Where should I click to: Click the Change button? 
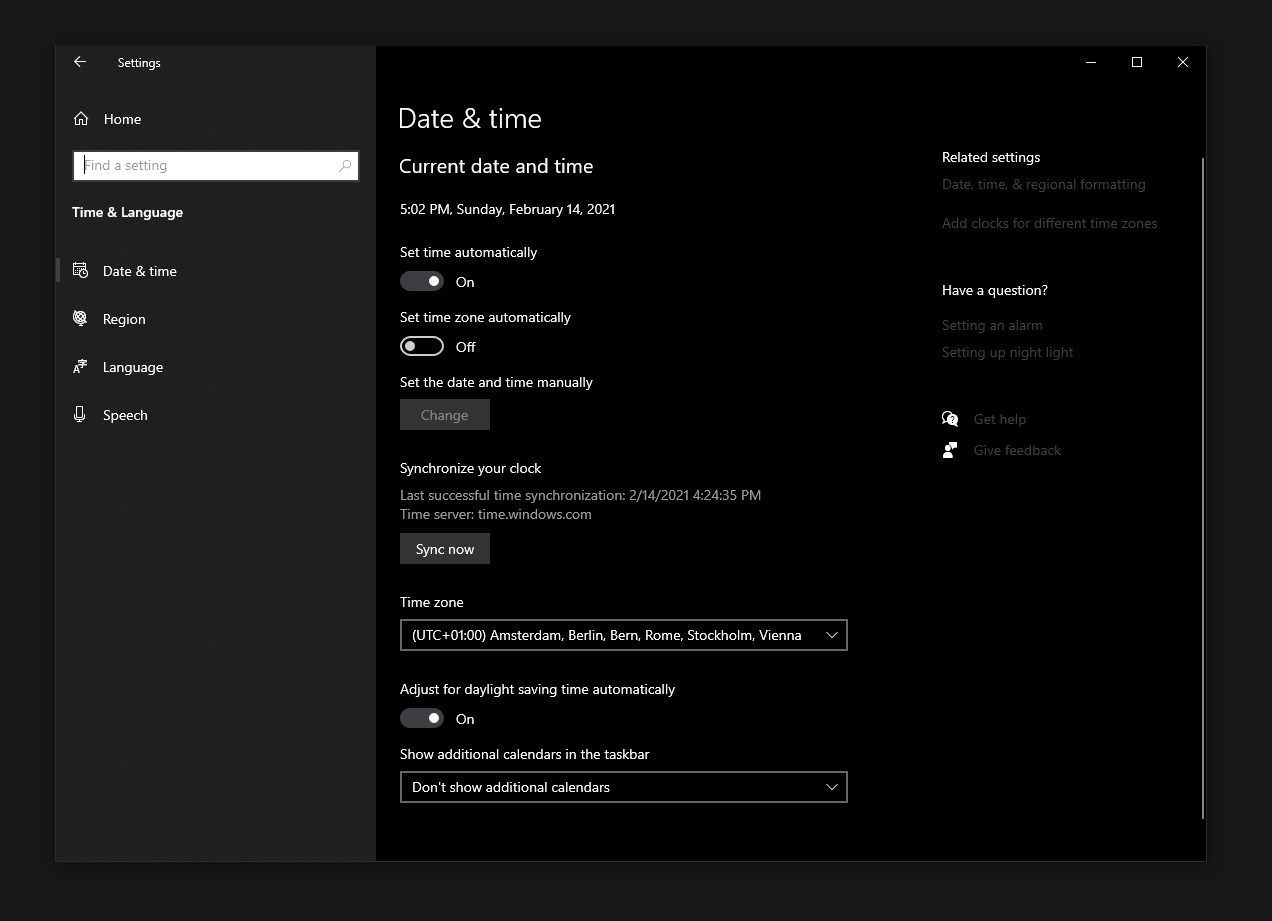445,415
